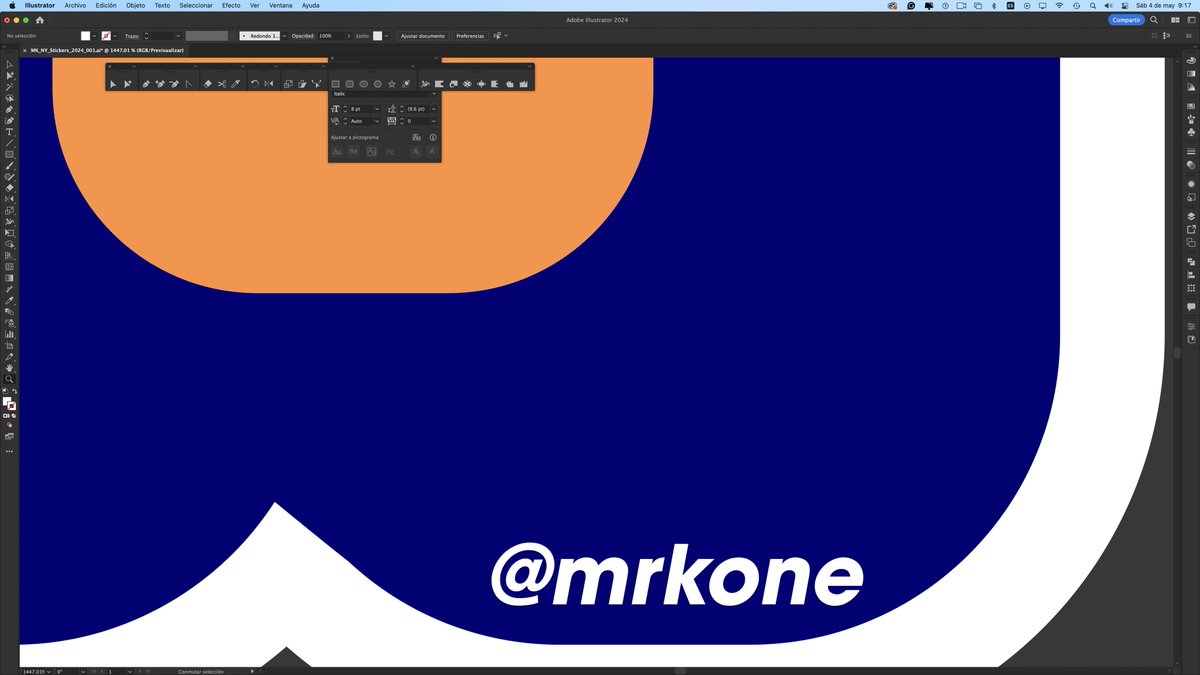
Task: Expand the Opacidad value arrow
Action: (349, 36)
